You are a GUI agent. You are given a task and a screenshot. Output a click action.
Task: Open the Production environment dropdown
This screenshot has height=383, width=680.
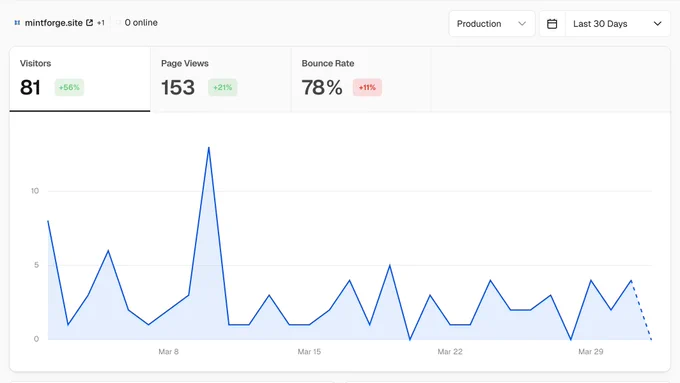click(x=492, y=24)
